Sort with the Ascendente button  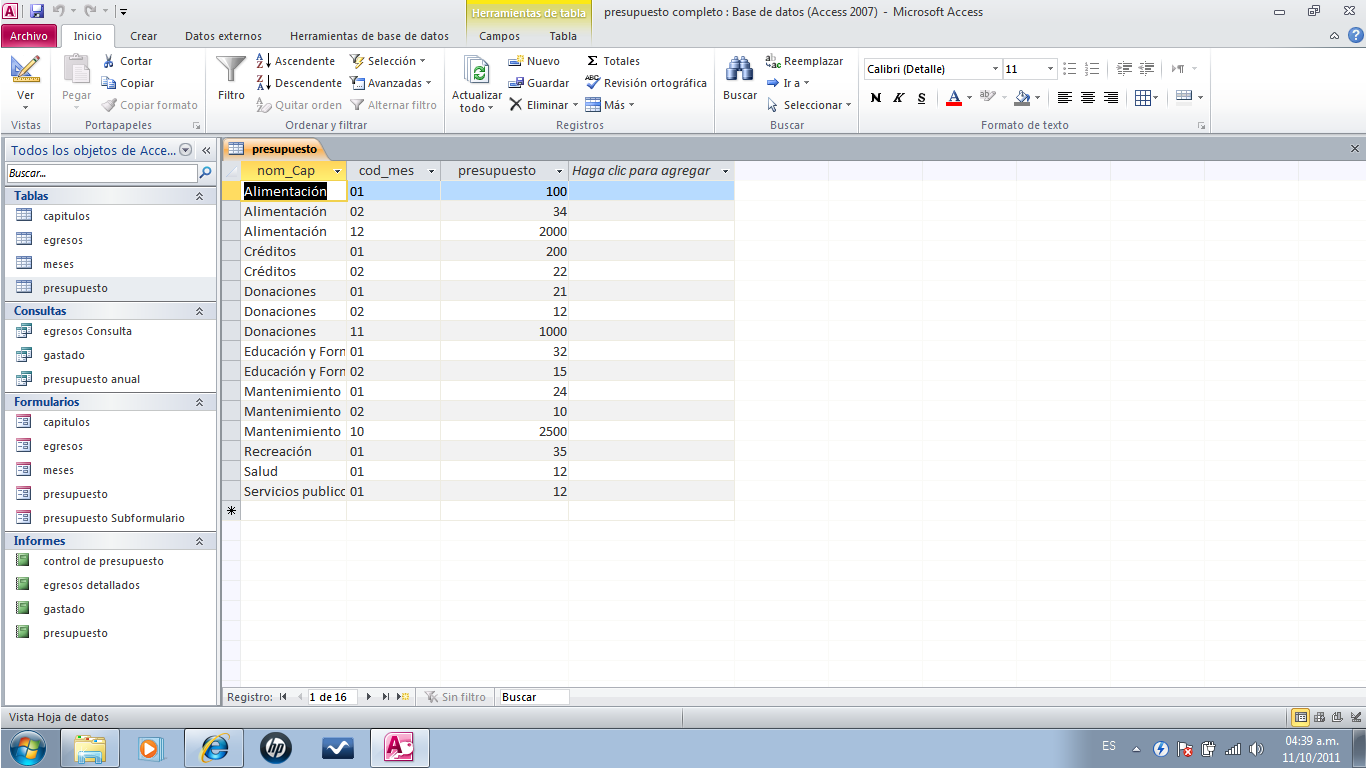pos(295,61)
